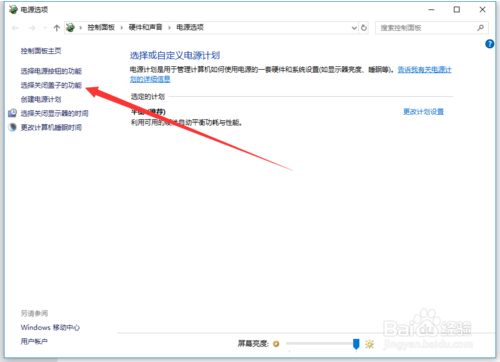This screenshot has width=500, height=362.
Task: Expand chevron after 控制面板 breadcrumb
Action: (x=122, y=28)
